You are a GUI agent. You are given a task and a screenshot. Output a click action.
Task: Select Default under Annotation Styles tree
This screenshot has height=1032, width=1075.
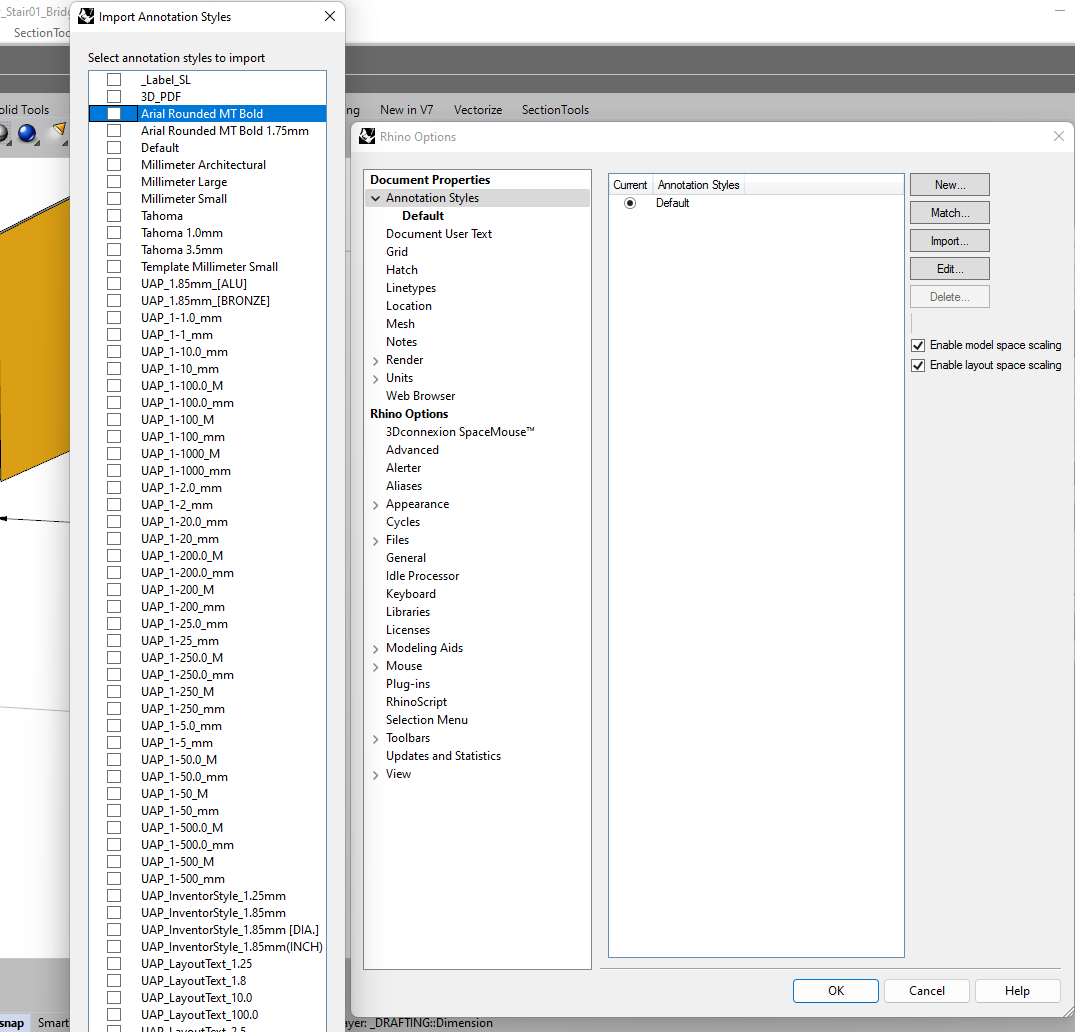pos(423,216)
